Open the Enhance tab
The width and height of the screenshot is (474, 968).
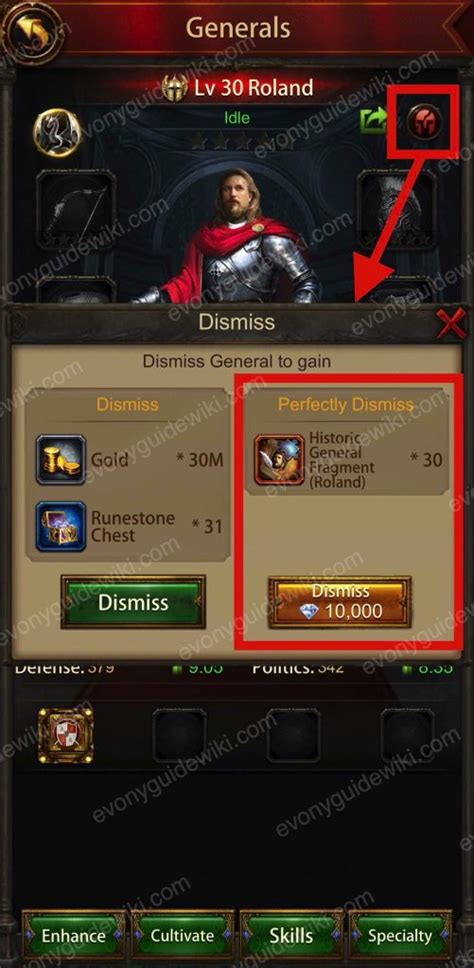tap(73, 935)
